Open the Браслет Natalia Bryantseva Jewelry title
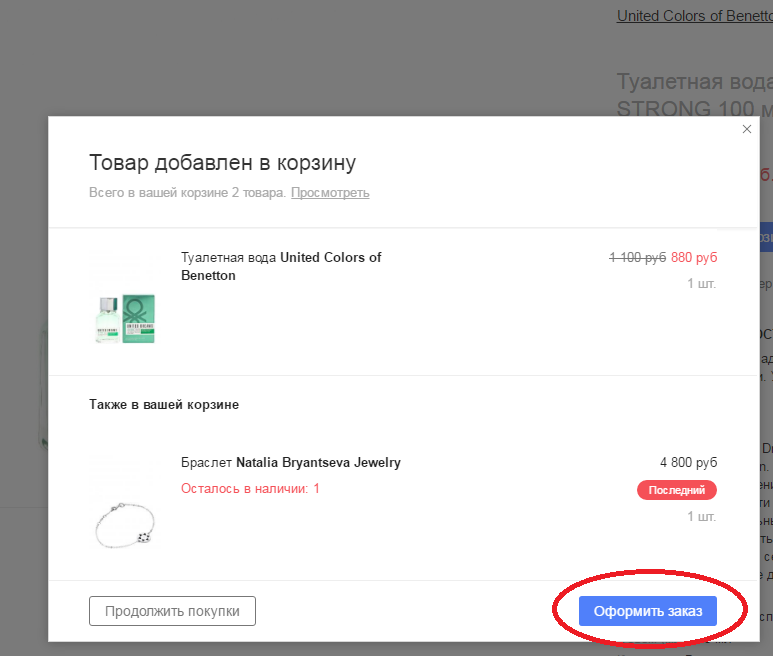The width and height of the screenshot is (773, 656). [291, 462]
